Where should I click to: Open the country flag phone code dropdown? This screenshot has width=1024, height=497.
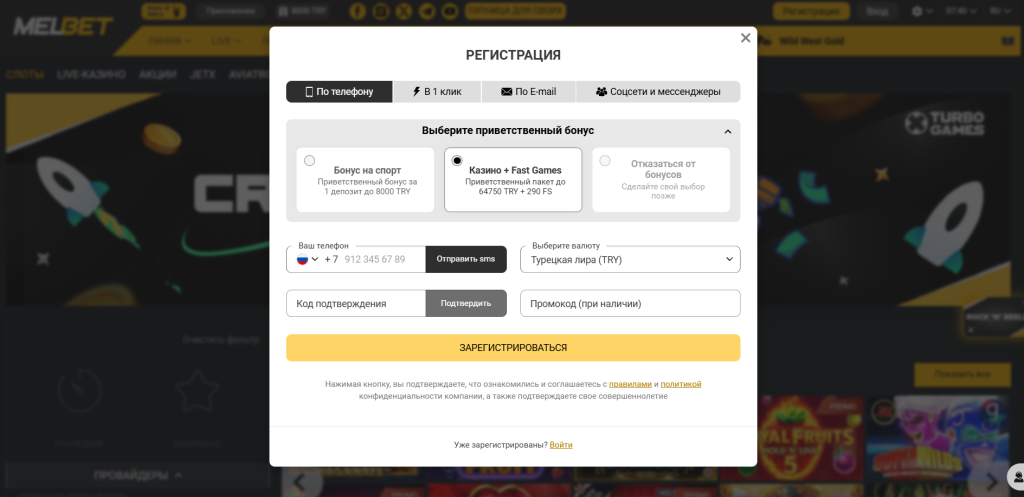coord(307,259)
